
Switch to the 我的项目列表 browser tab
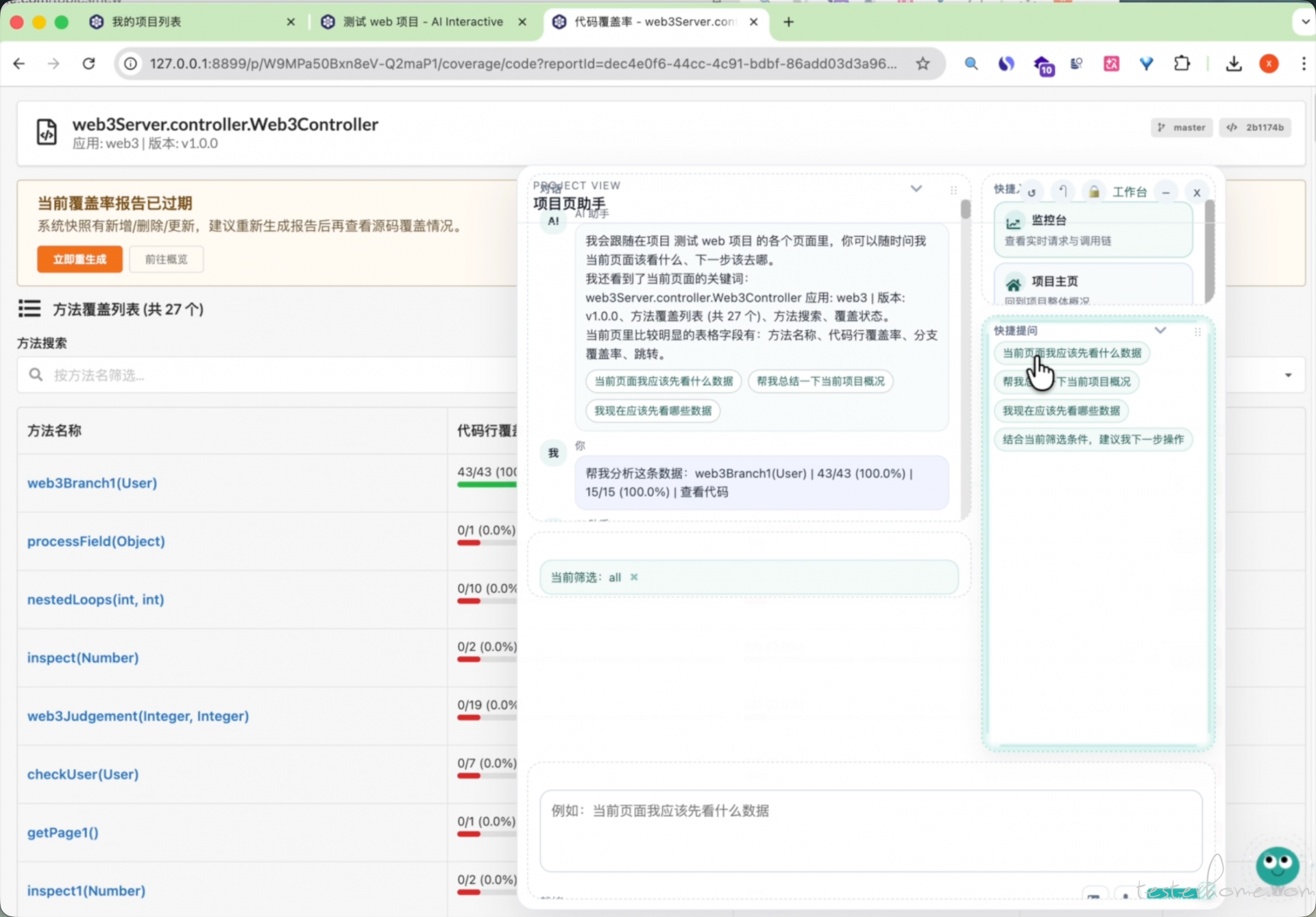pos(147,22)
